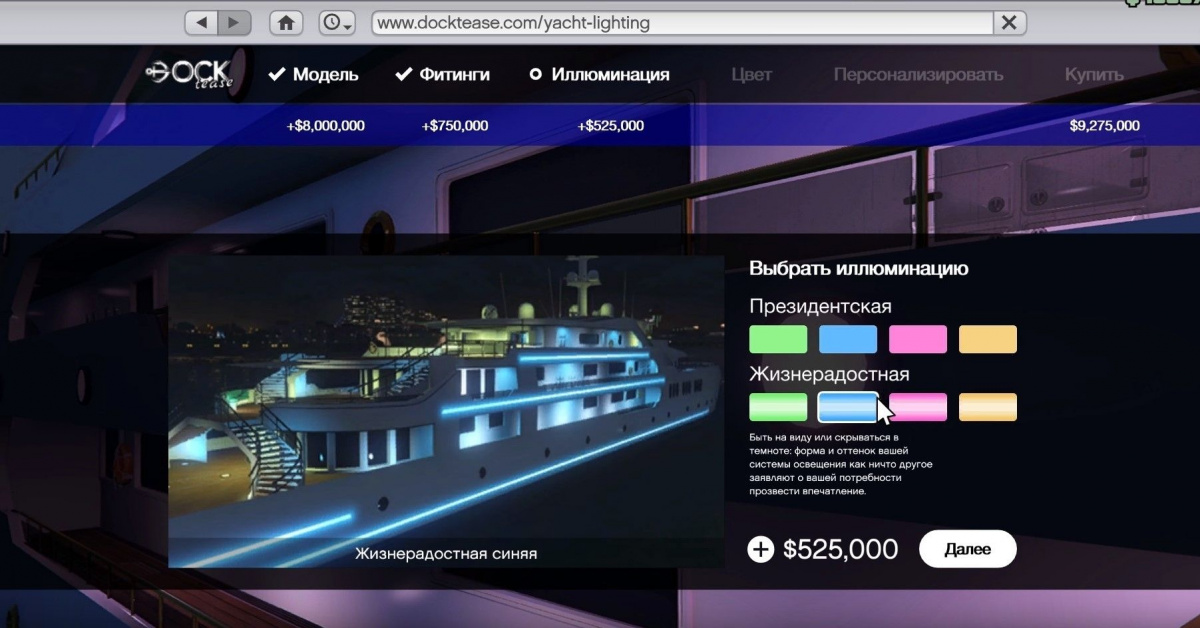1200x628 pixels.
Task: Click the DockTease logo
Action: (x=190, y=74)
